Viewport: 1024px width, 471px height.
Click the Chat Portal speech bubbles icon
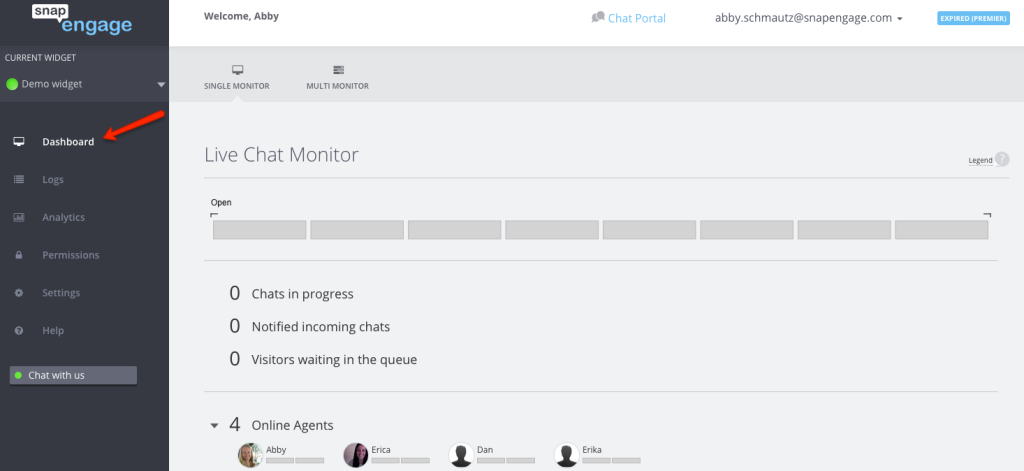pyautogui.click(x=598, y=18)
